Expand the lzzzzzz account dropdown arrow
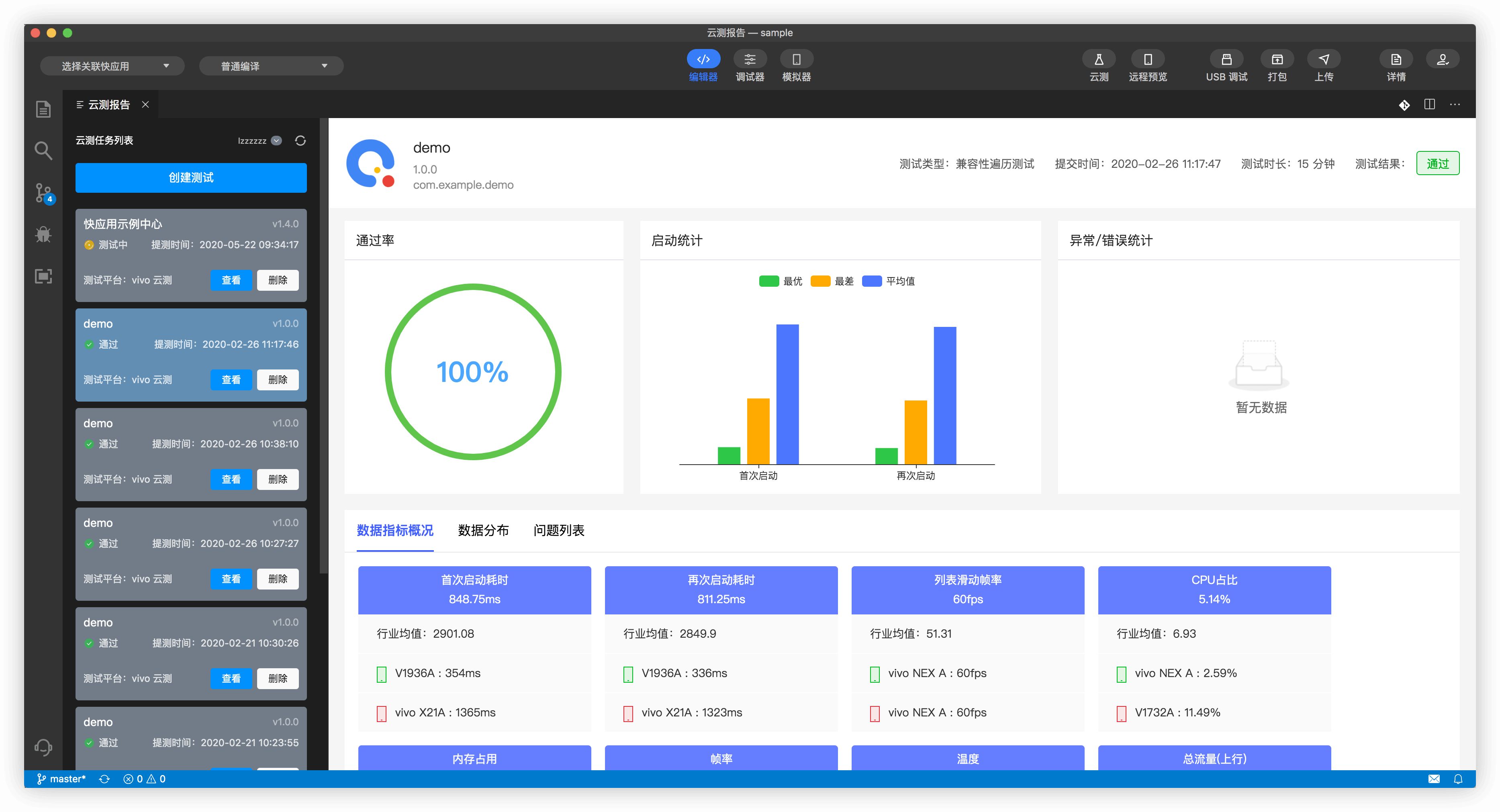 277,141
